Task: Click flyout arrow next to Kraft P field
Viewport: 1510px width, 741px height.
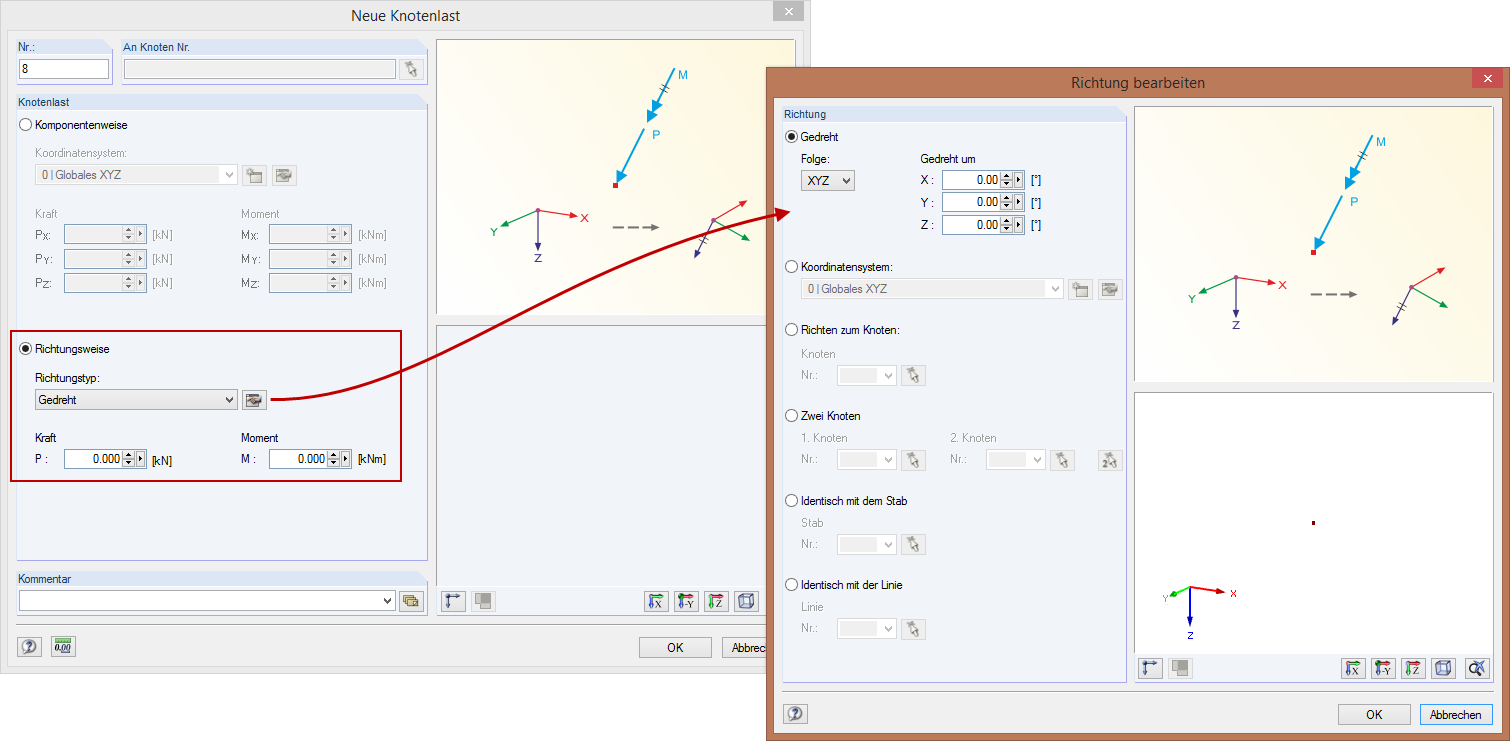Action: click(x=141, y=459)
